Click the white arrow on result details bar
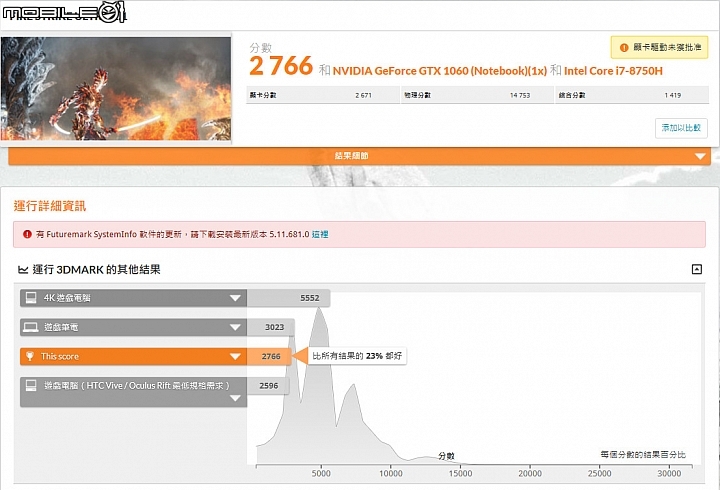Viewport: 720px width, 490px height. pyautogui.click(x=700, y=157)
